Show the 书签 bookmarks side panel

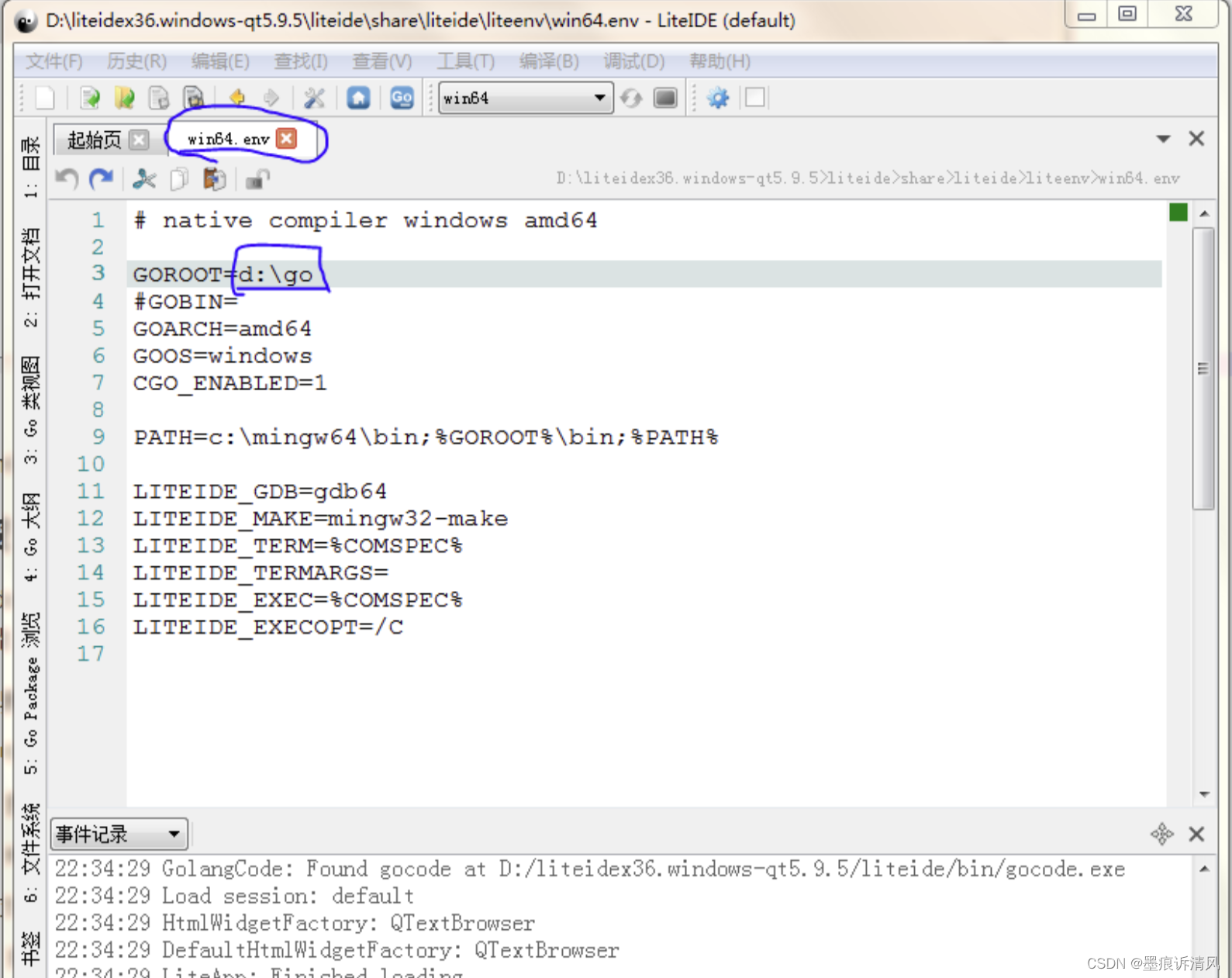tap(30, 949)
